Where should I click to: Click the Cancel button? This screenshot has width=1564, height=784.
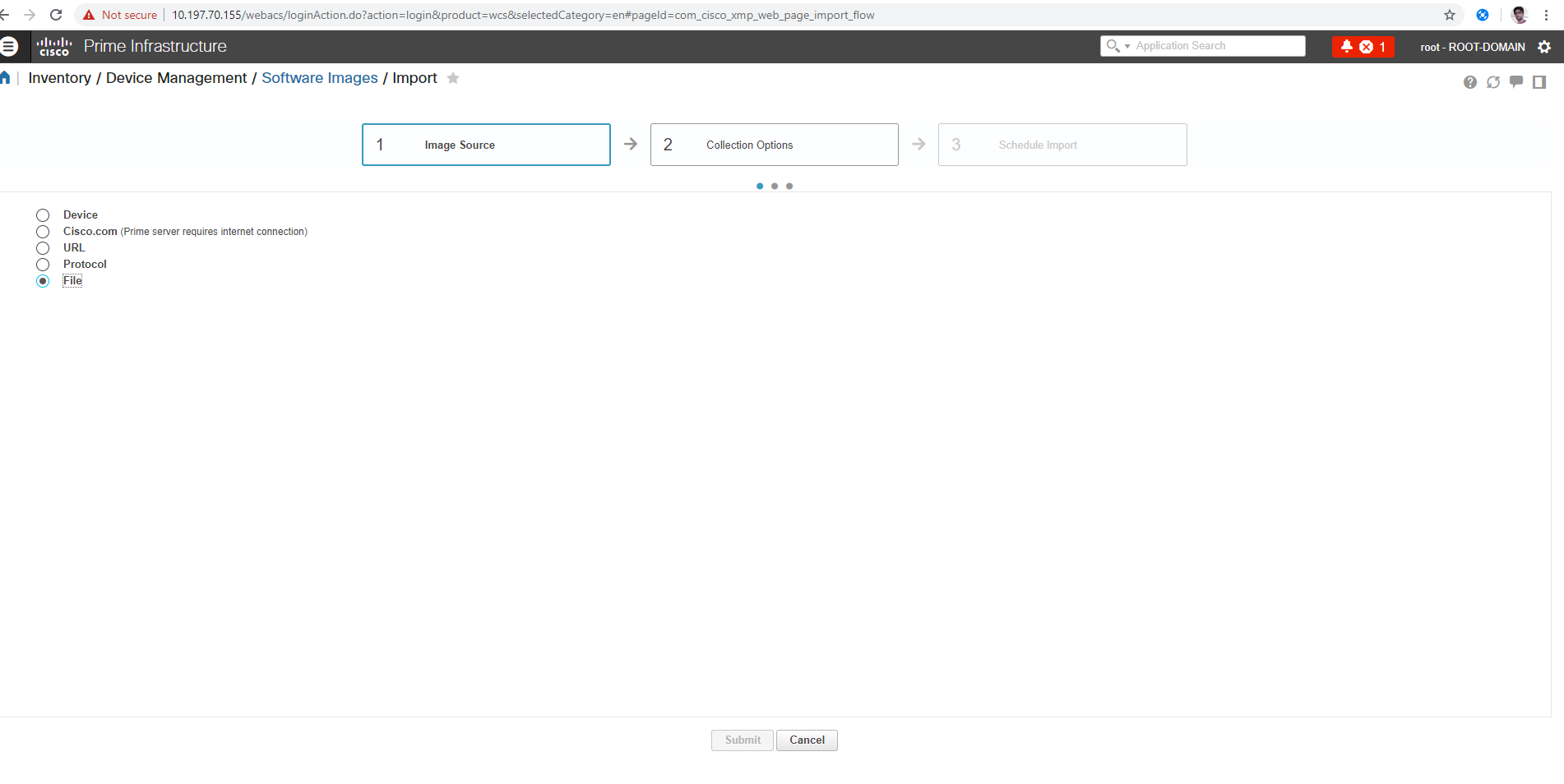[x=807, y=740]
